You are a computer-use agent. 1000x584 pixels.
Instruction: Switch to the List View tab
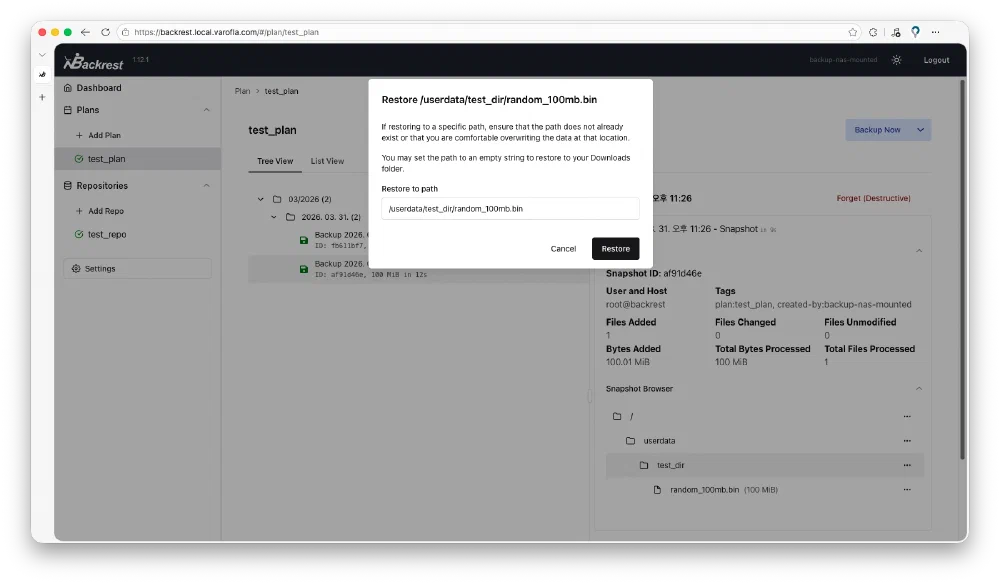(327, 161)
